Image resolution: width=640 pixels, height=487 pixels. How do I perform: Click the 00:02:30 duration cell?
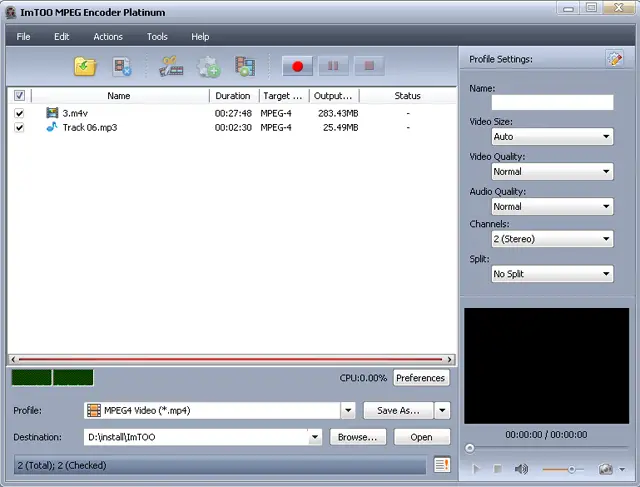click(x=233, y=127)
